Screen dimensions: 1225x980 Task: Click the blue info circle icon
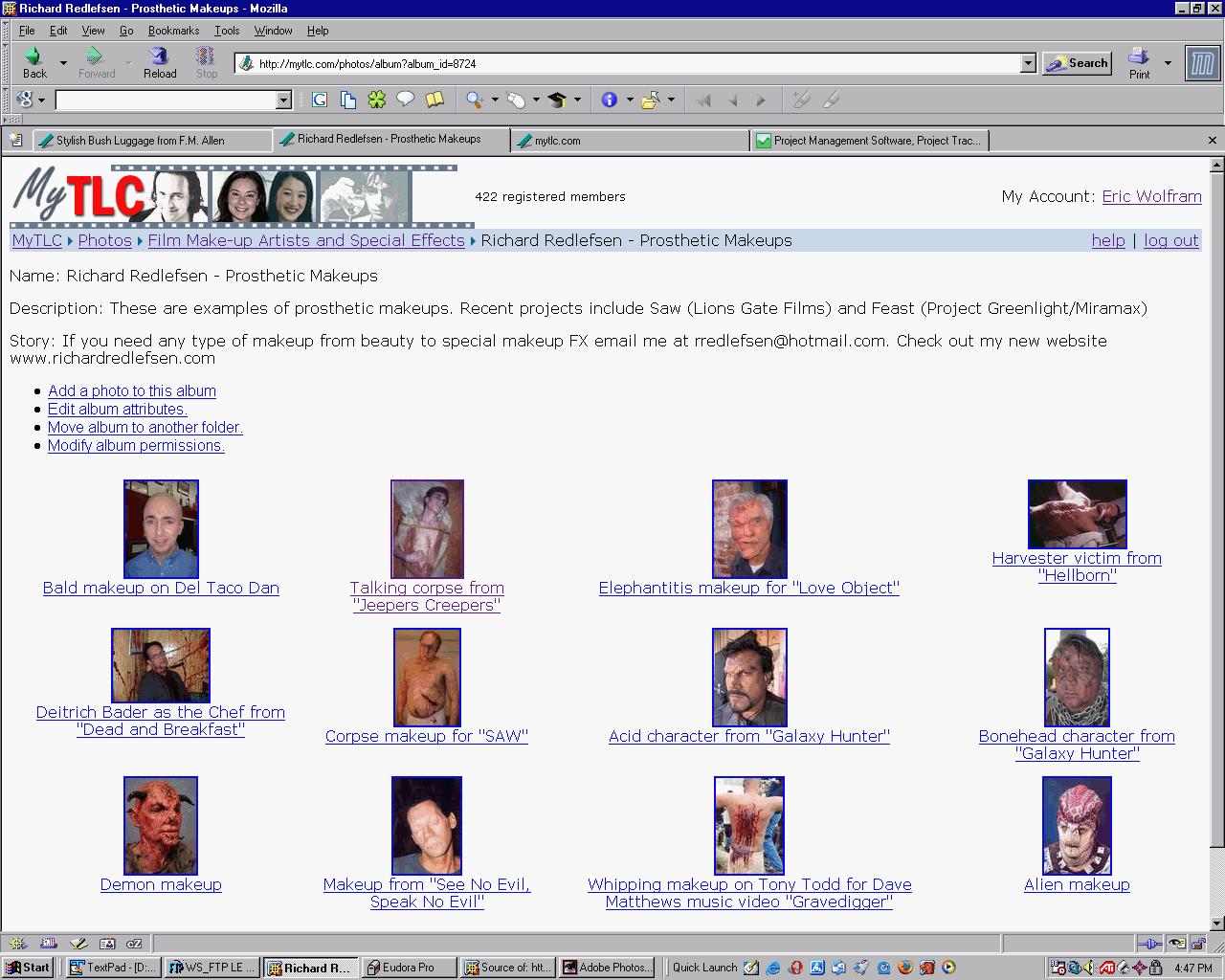[x=610, y=100]
